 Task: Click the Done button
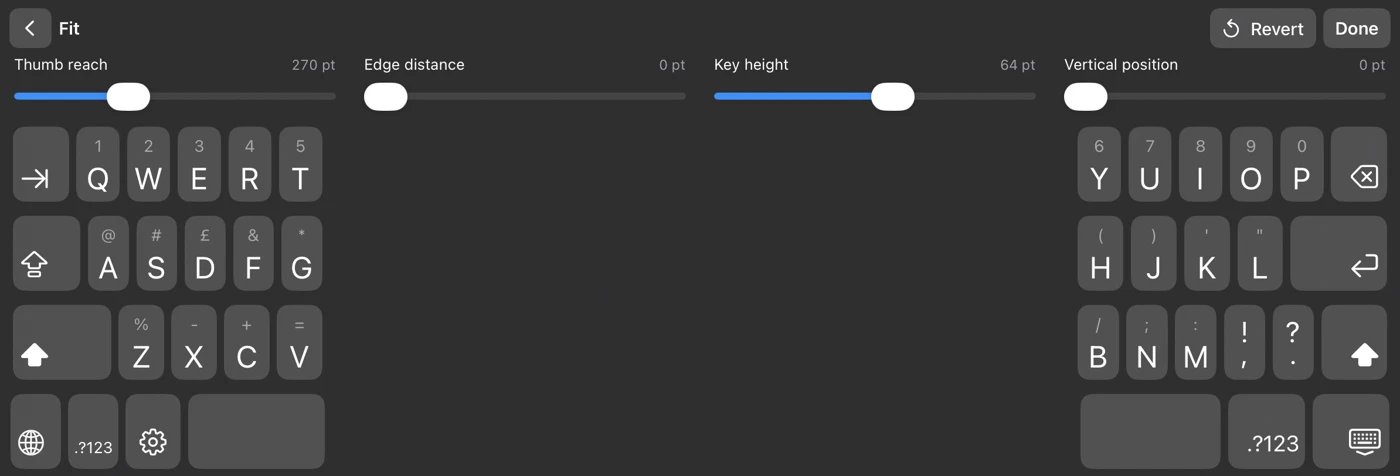(x=1356, y=28)
